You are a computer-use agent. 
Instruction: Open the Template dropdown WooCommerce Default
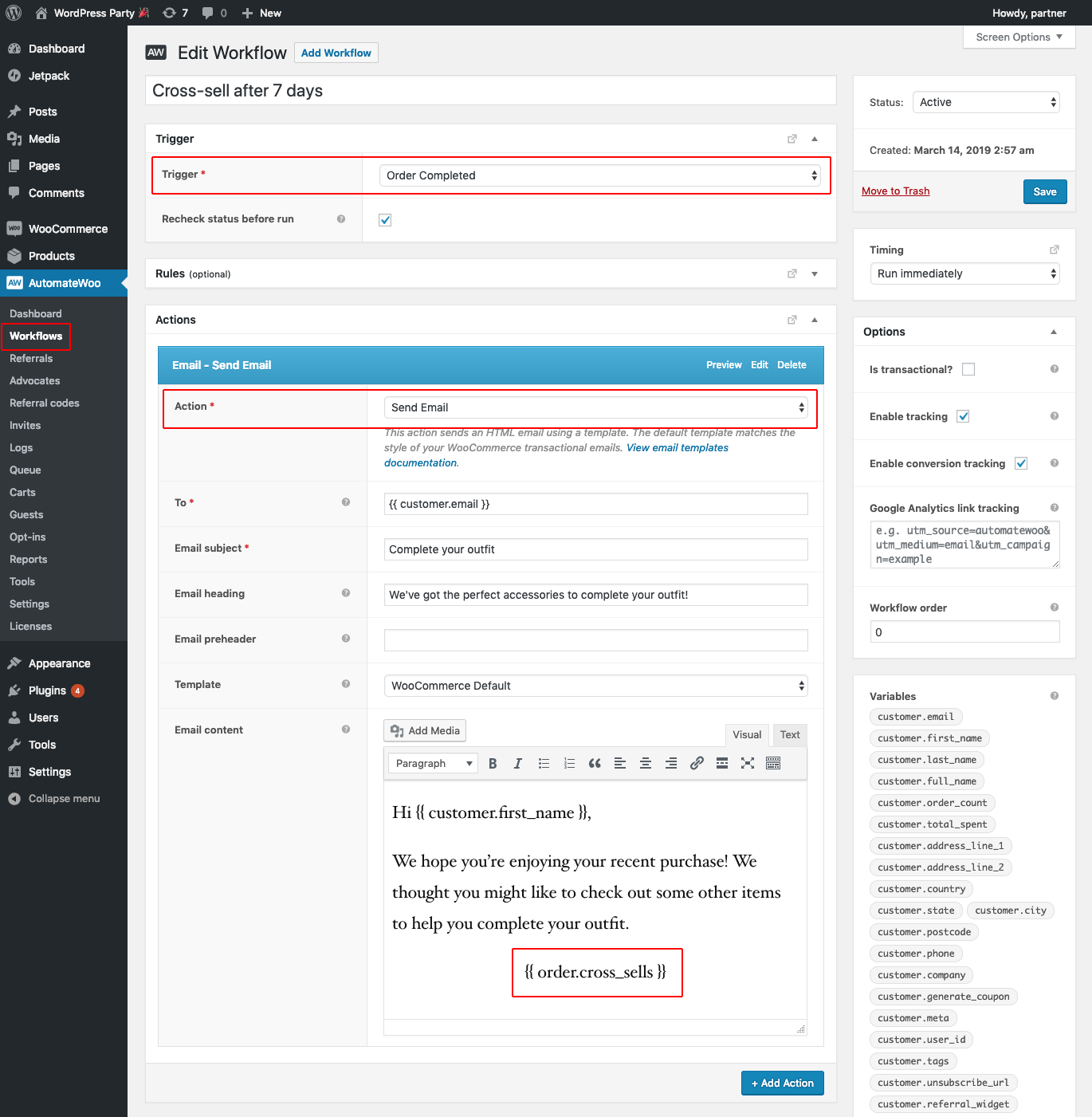[595, 686]
